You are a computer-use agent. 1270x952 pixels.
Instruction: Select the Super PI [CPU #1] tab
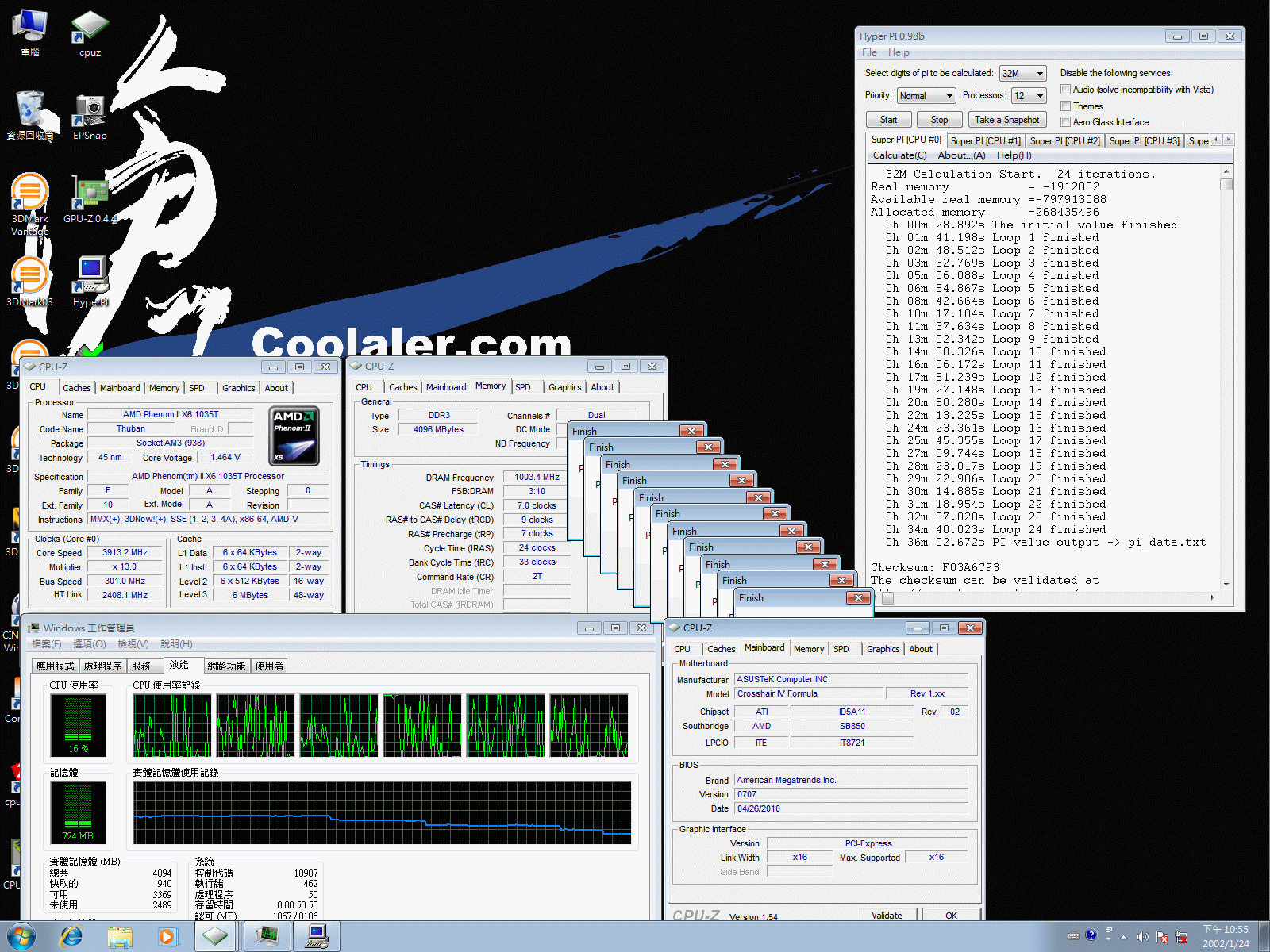coord(985,141)
